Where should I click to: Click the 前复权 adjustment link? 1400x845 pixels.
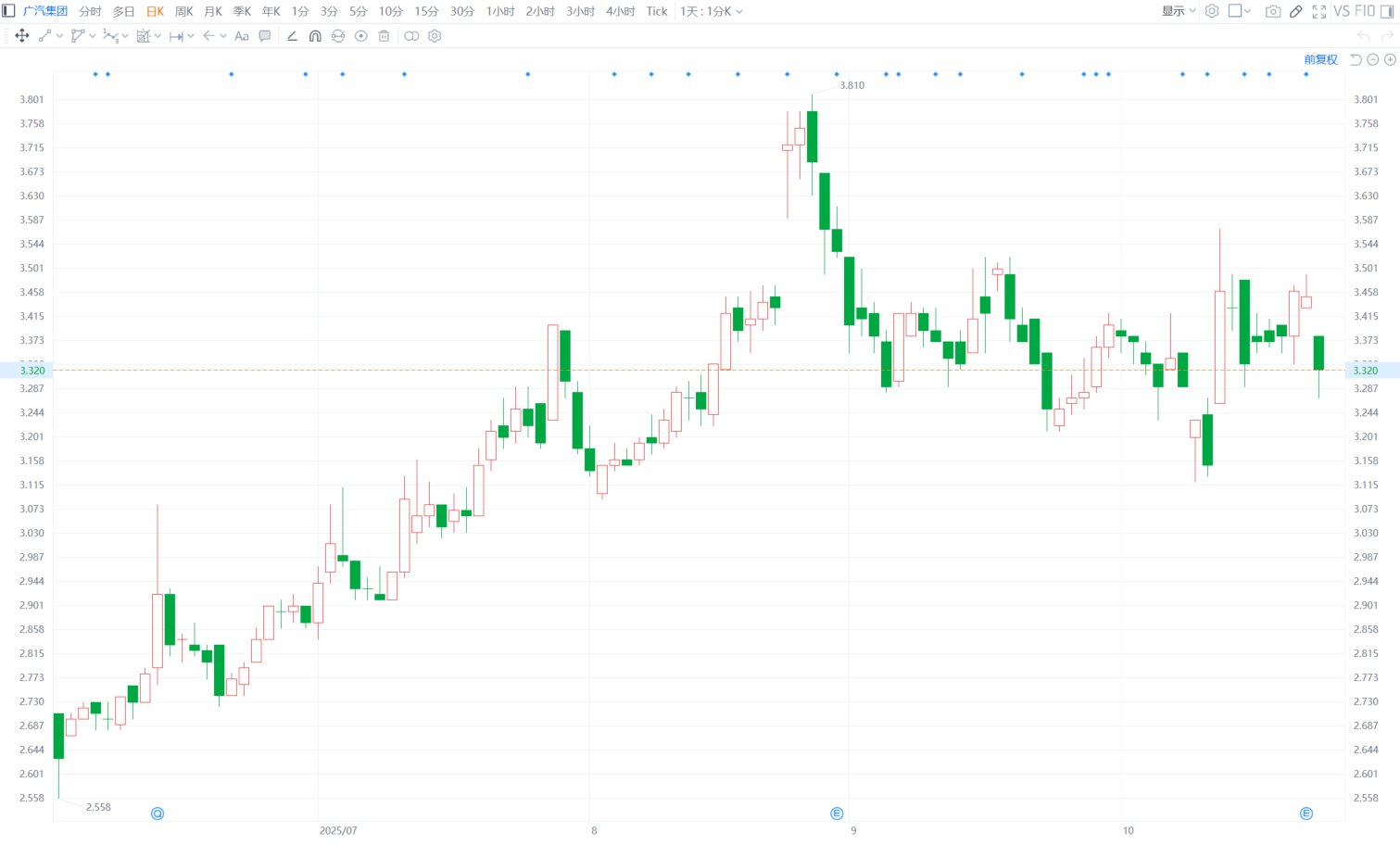1320,59
